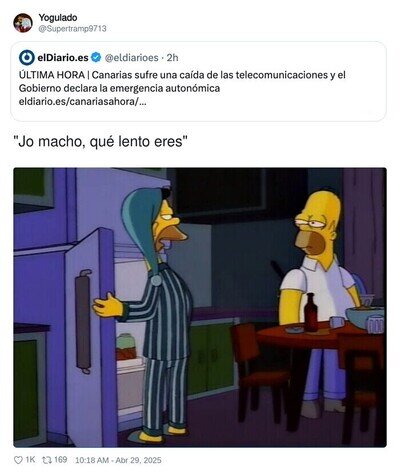Open Yogulado's profile avatar
Viewport: 400px width, 474px height.
(23, 23)
